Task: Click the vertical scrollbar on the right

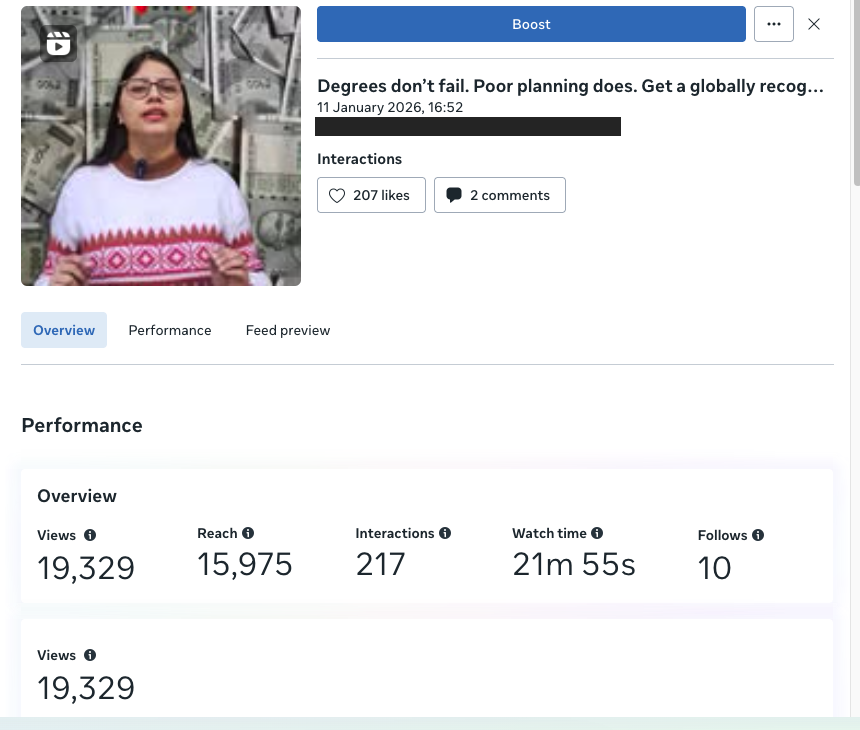Action: point(856,93)
